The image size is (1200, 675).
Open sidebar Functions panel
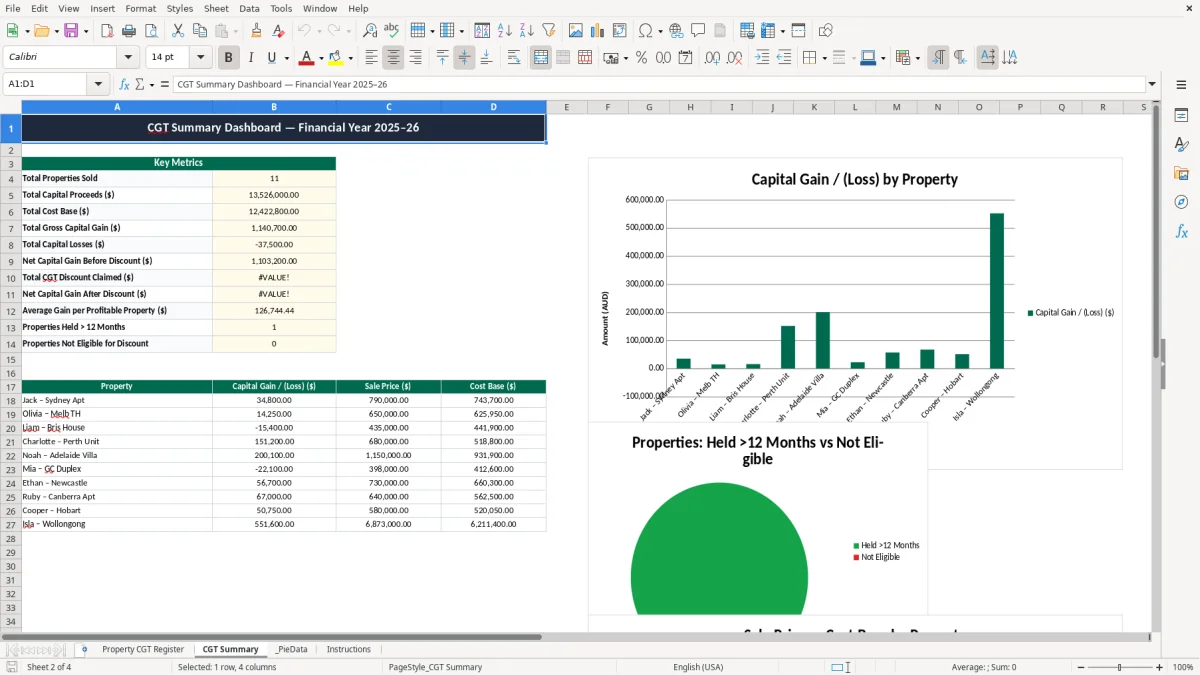click(1181, 231)
